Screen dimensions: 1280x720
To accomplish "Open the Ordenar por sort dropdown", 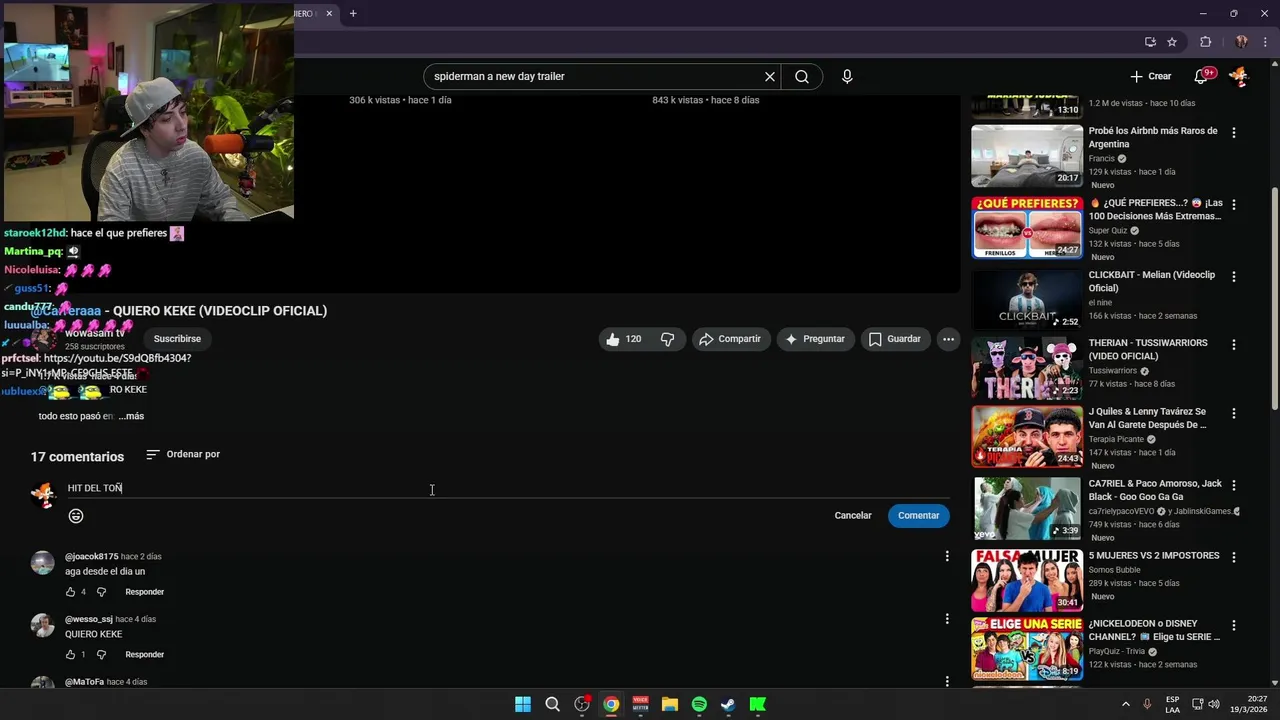I will (183, 454).
